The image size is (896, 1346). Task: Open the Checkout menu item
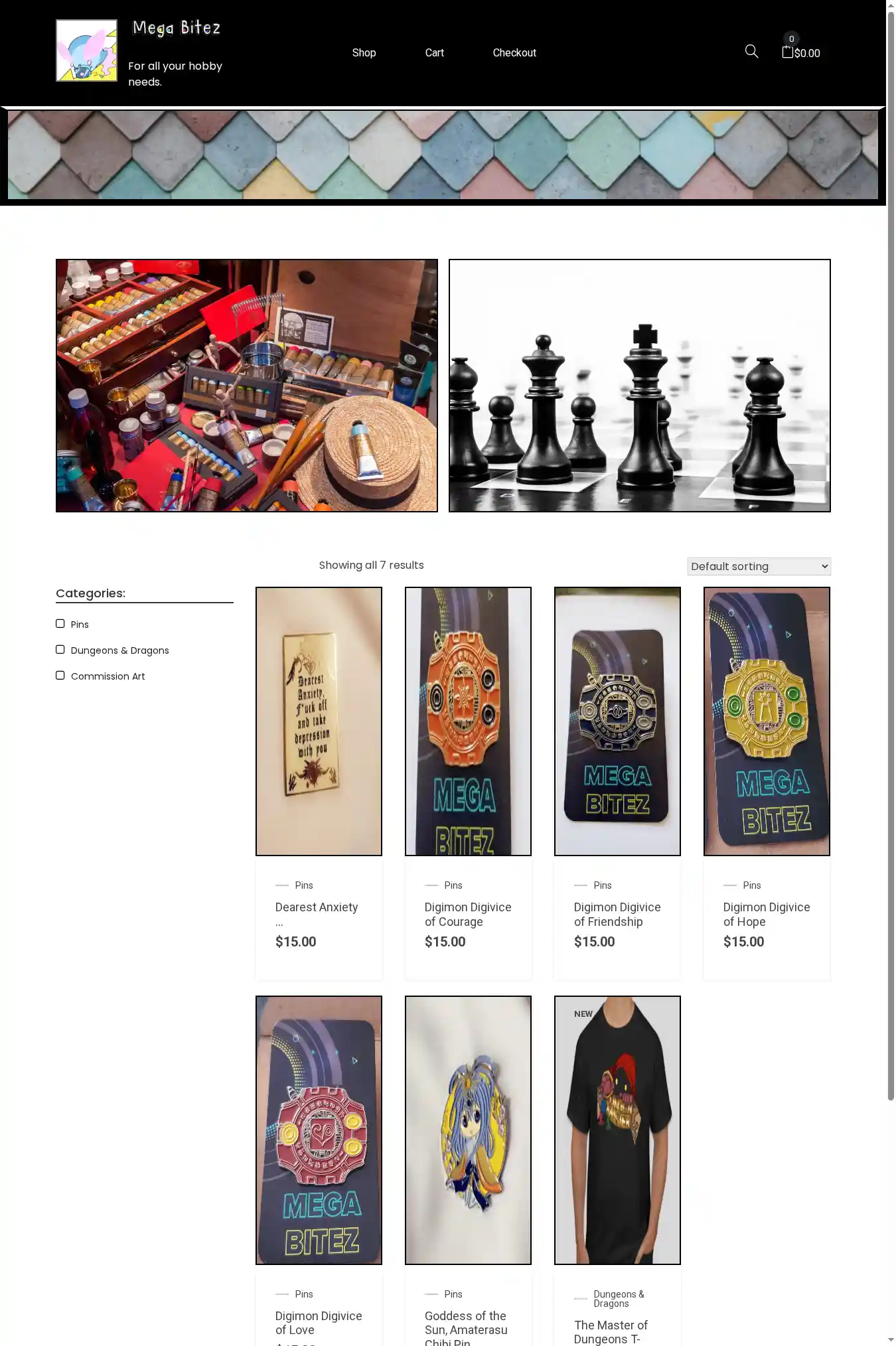pyautogui.click(x=514, y=52)
